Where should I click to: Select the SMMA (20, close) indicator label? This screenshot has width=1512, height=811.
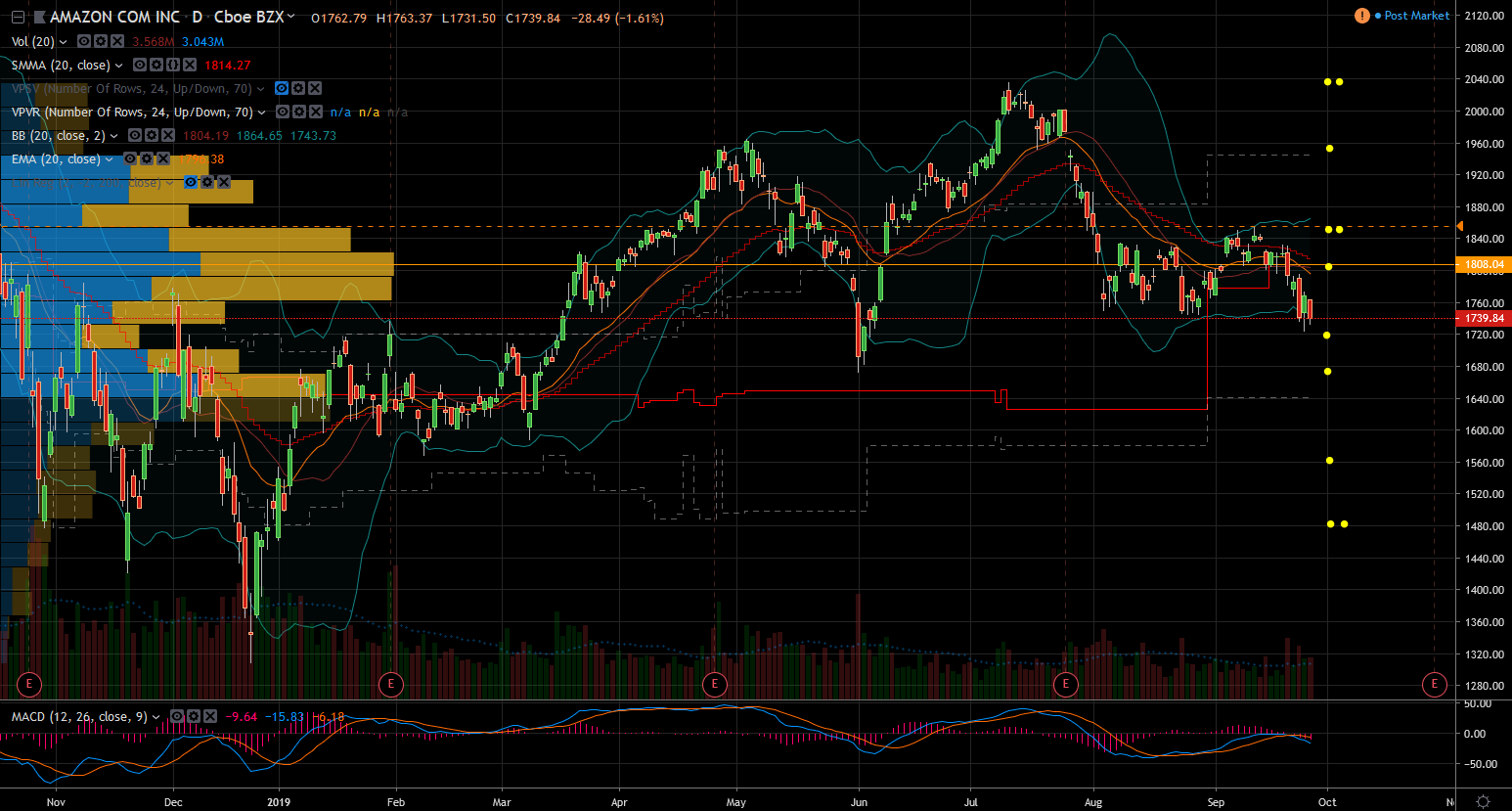click(x=61, y=66)
